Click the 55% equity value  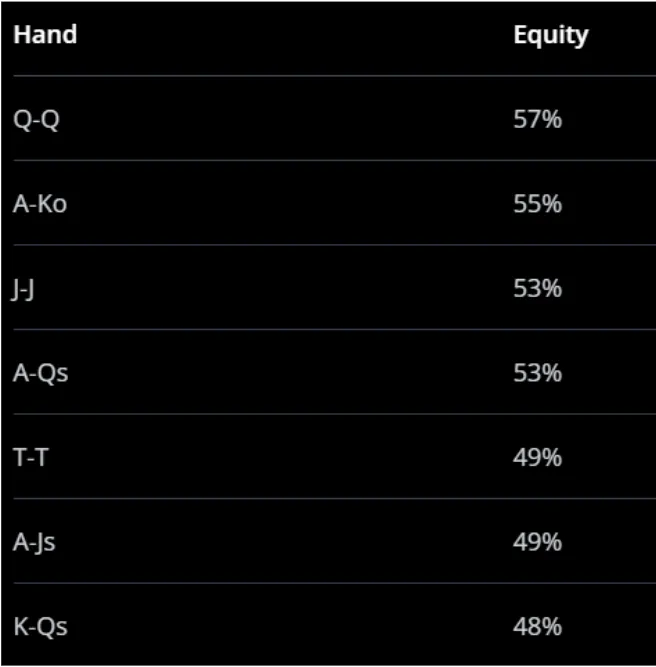537,204
